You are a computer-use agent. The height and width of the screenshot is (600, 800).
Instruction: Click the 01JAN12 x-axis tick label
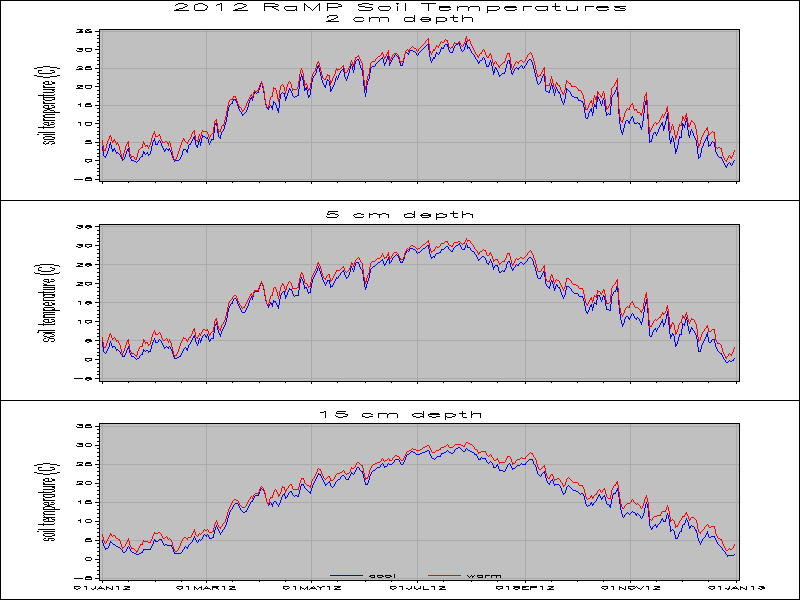coord(102,588)
